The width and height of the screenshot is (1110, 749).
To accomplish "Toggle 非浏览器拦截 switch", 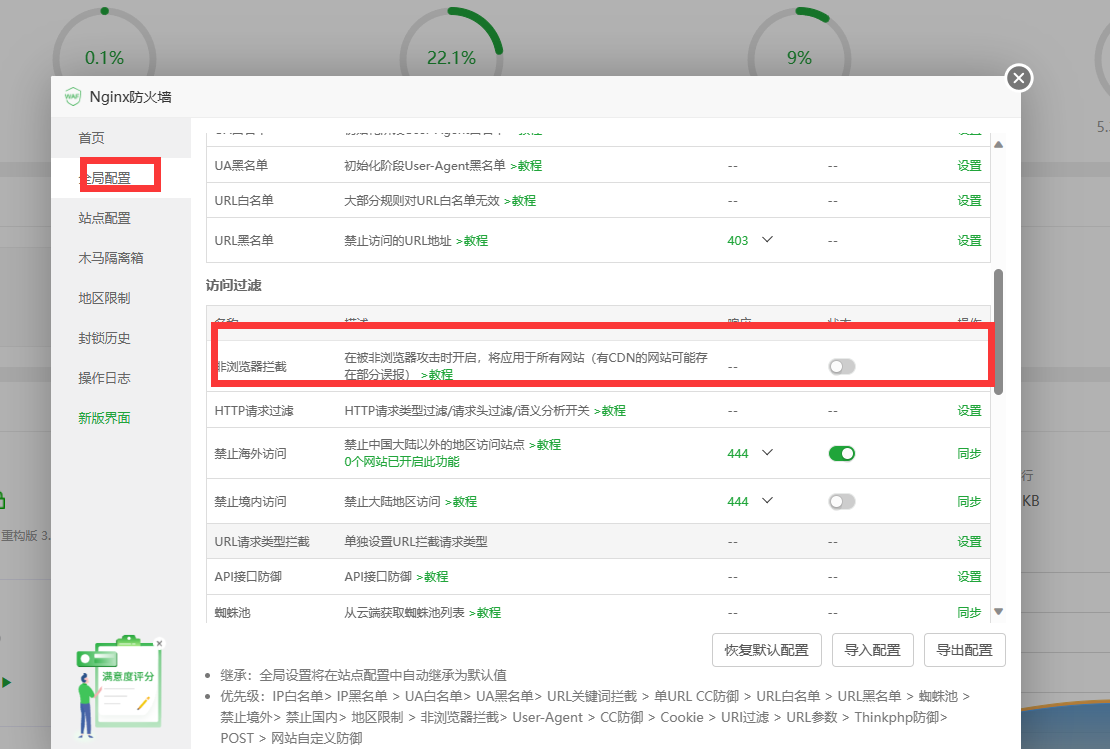I will tap(842, 367).
